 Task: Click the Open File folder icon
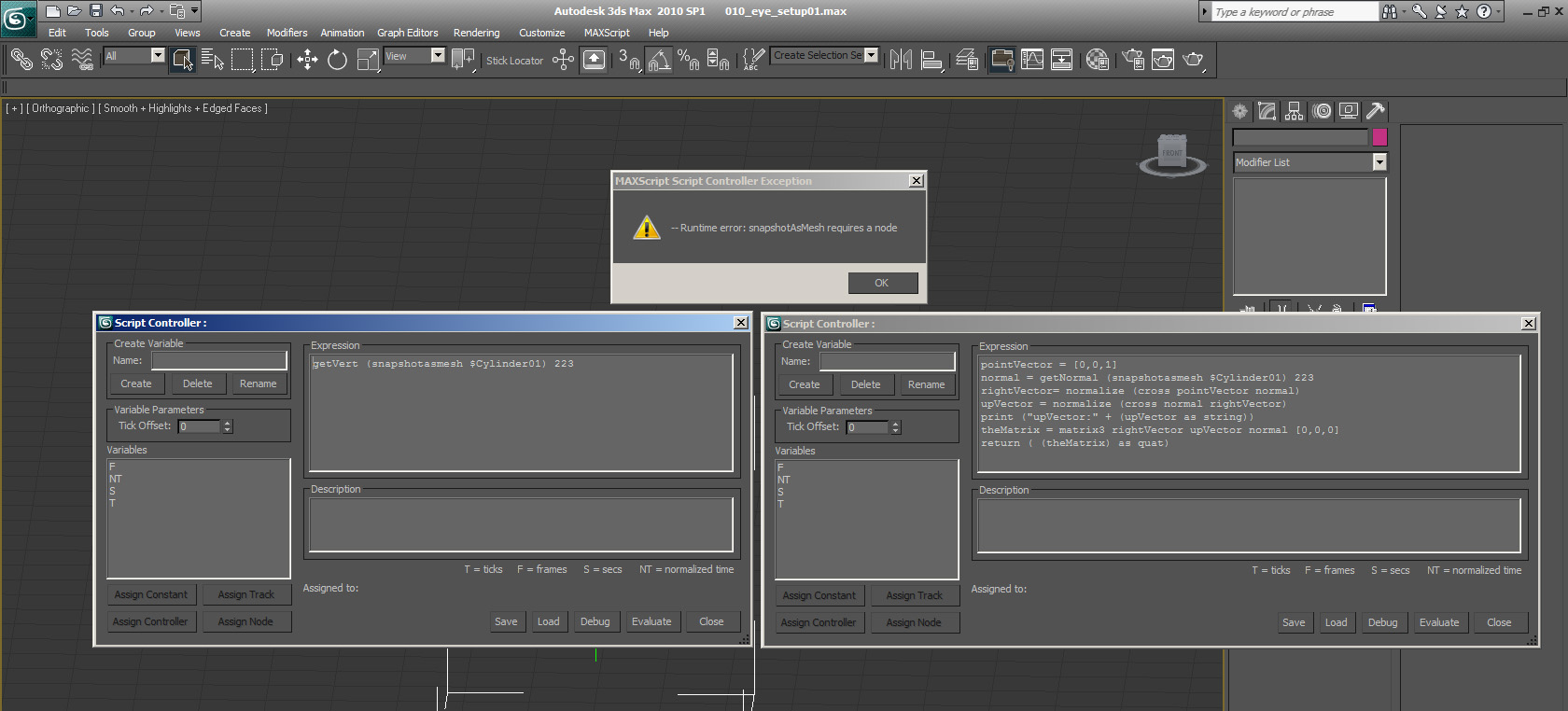[x=75, y=11]
